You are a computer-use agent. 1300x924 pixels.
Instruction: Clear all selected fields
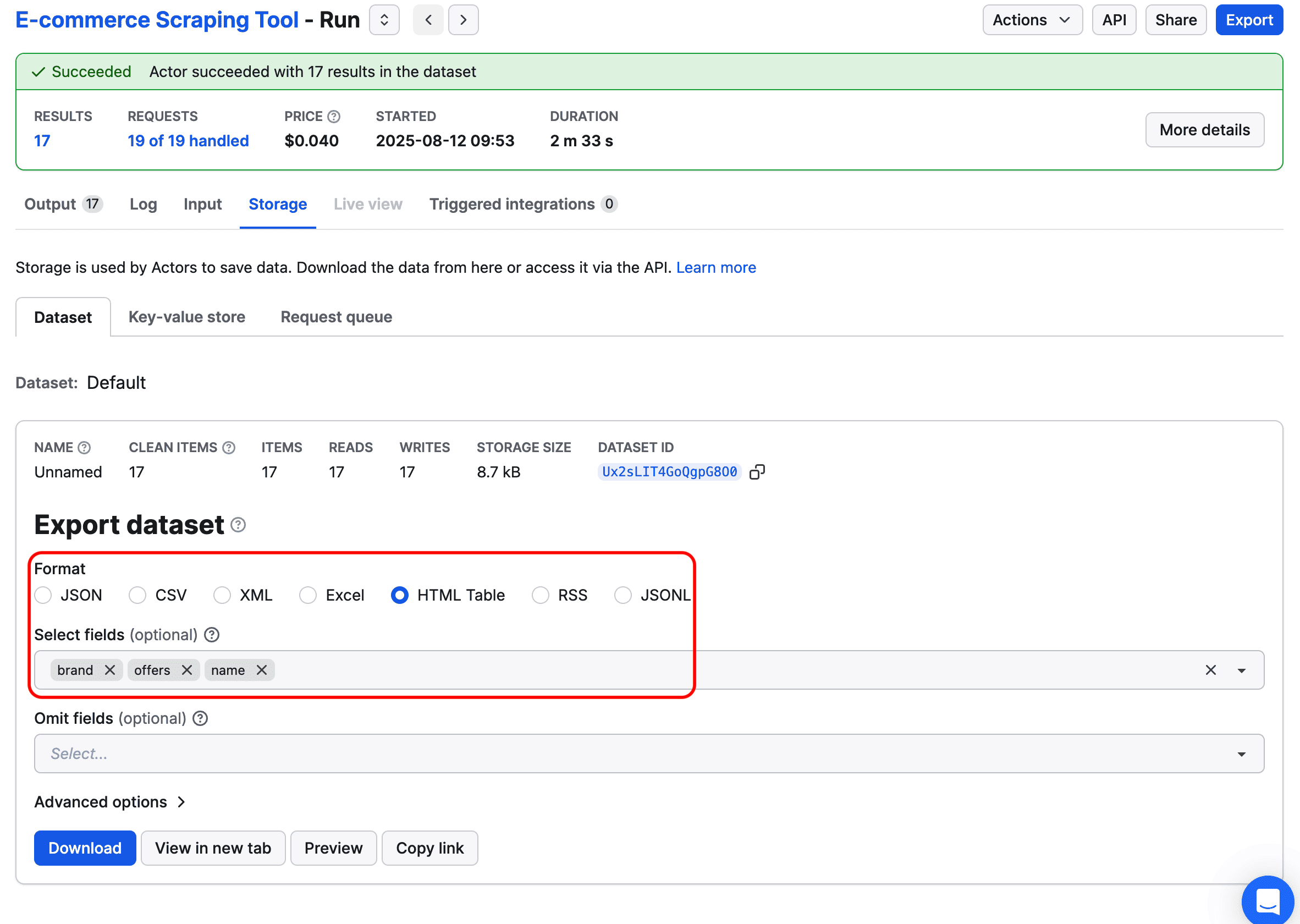point(1211,670)
